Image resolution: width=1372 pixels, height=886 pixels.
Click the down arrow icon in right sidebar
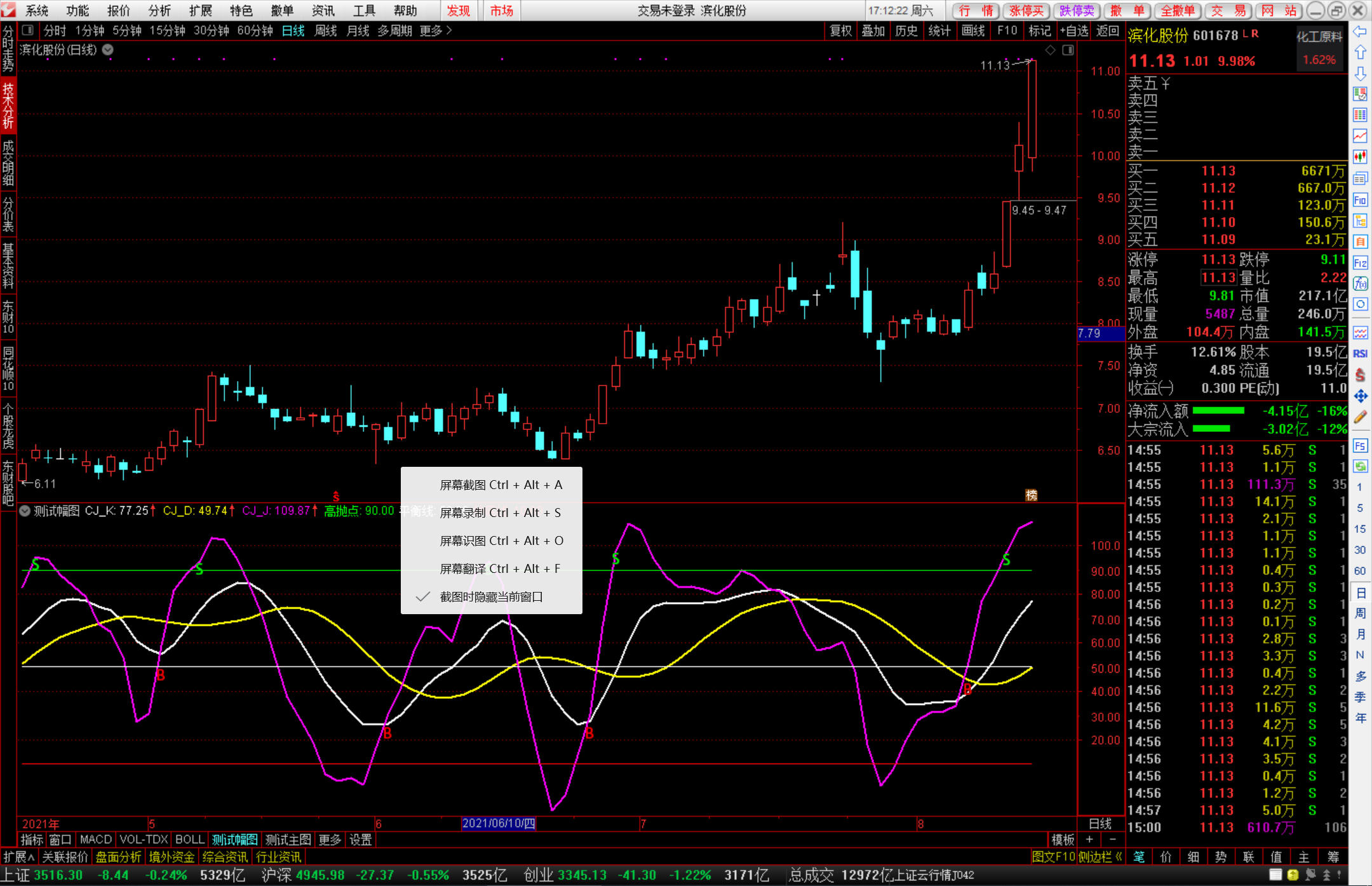[x=1360, y=73]
